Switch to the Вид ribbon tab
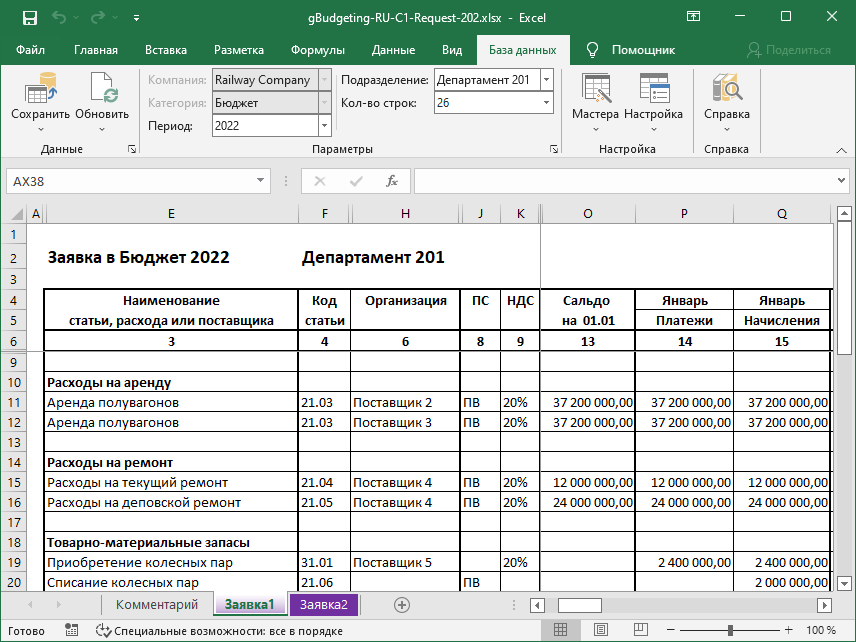Viewport: 856px width, 642px height. click(452, 50)
